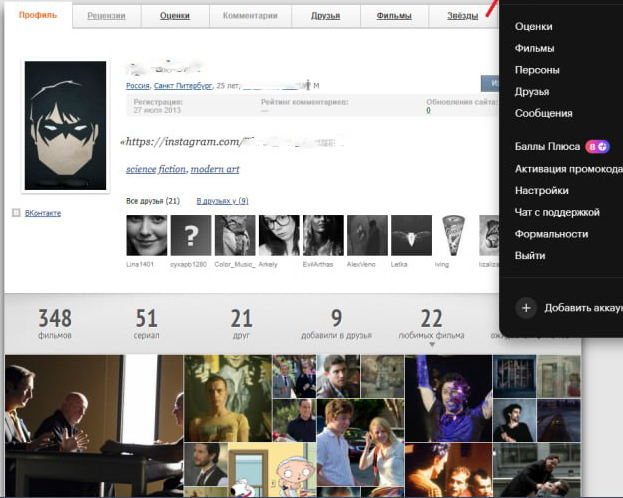Click the ice cream avatar of friend iving
The width and height of the screenshot is (623, 498).
453,235
